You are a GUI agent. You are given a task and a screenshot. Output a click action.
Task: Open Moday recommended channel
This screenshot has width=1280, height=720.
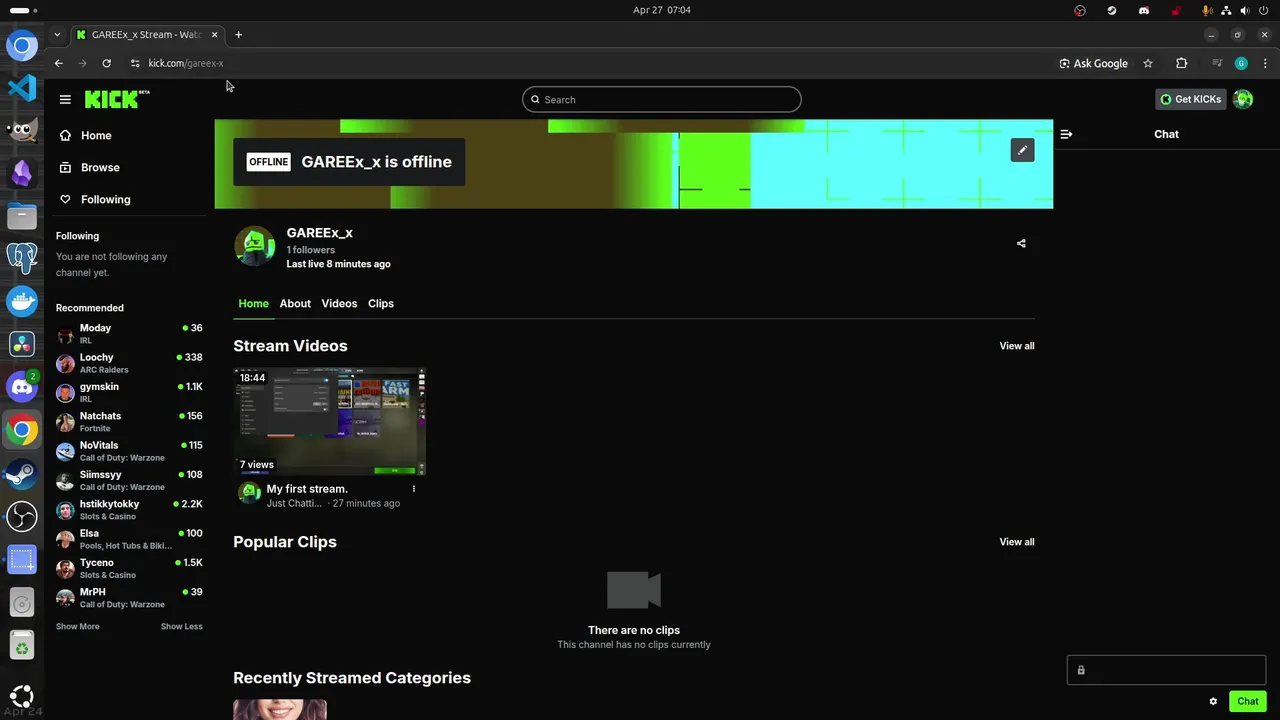point(129,334)
